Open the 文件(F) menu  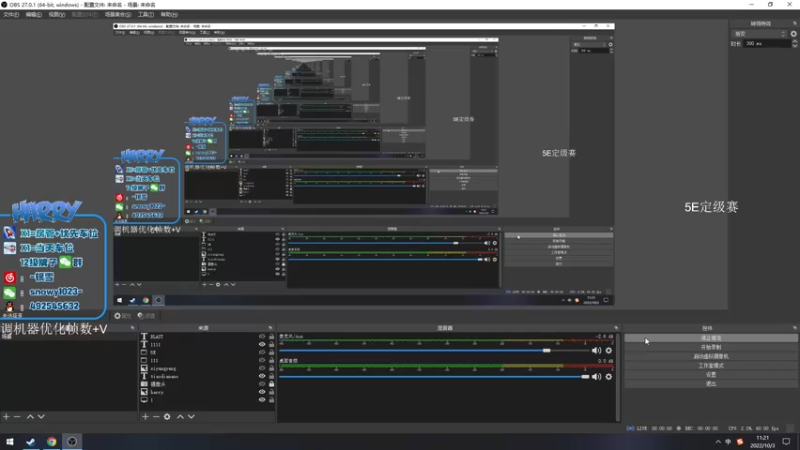(11, 14)
